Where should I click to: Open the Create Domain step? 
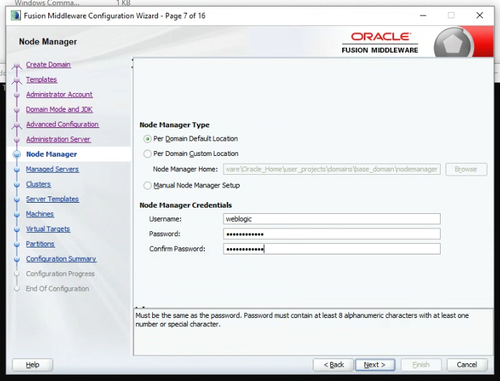[48, 64]
